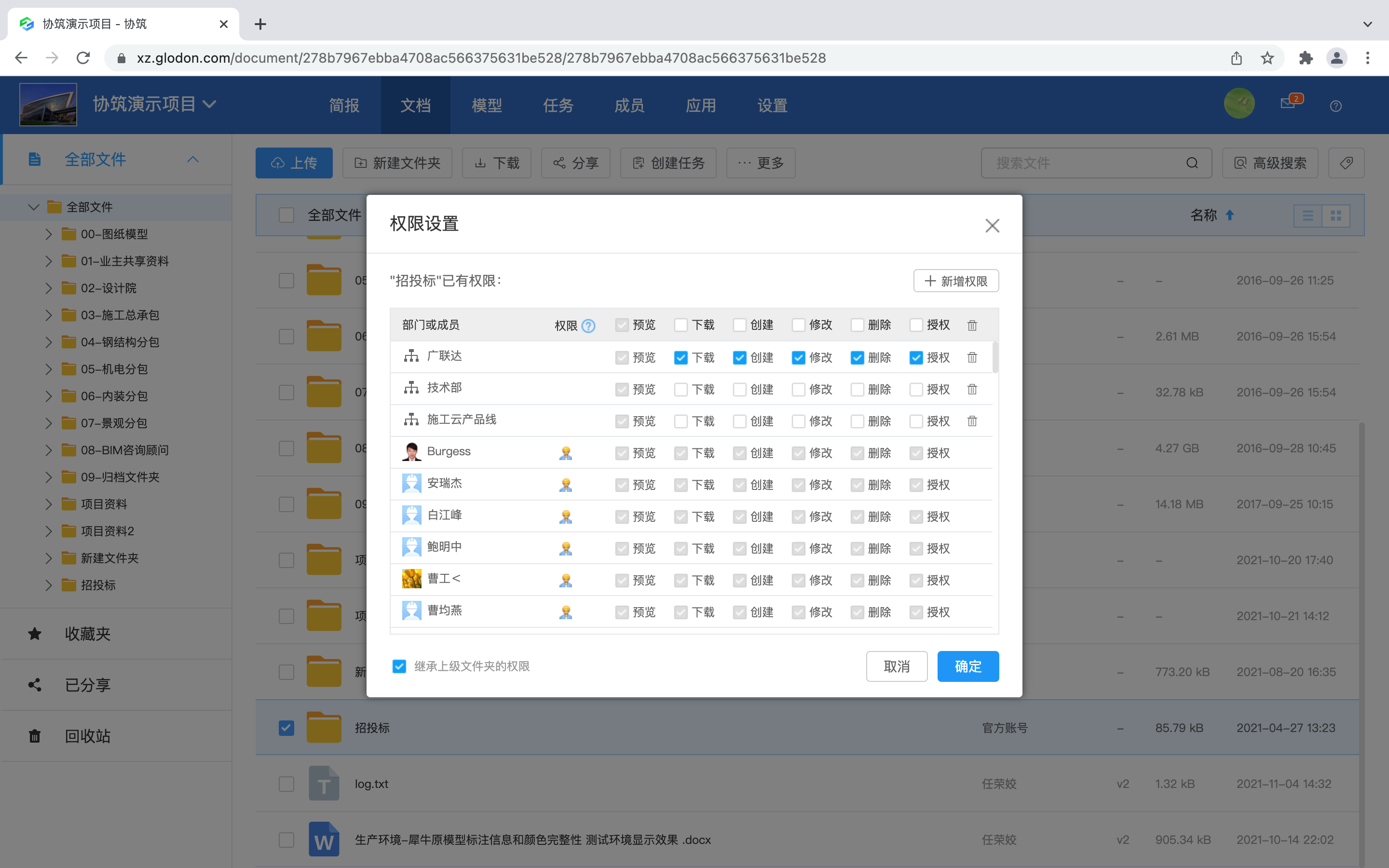
Task: Click the search magnifier in search bar
Action: coord(1192,163)
